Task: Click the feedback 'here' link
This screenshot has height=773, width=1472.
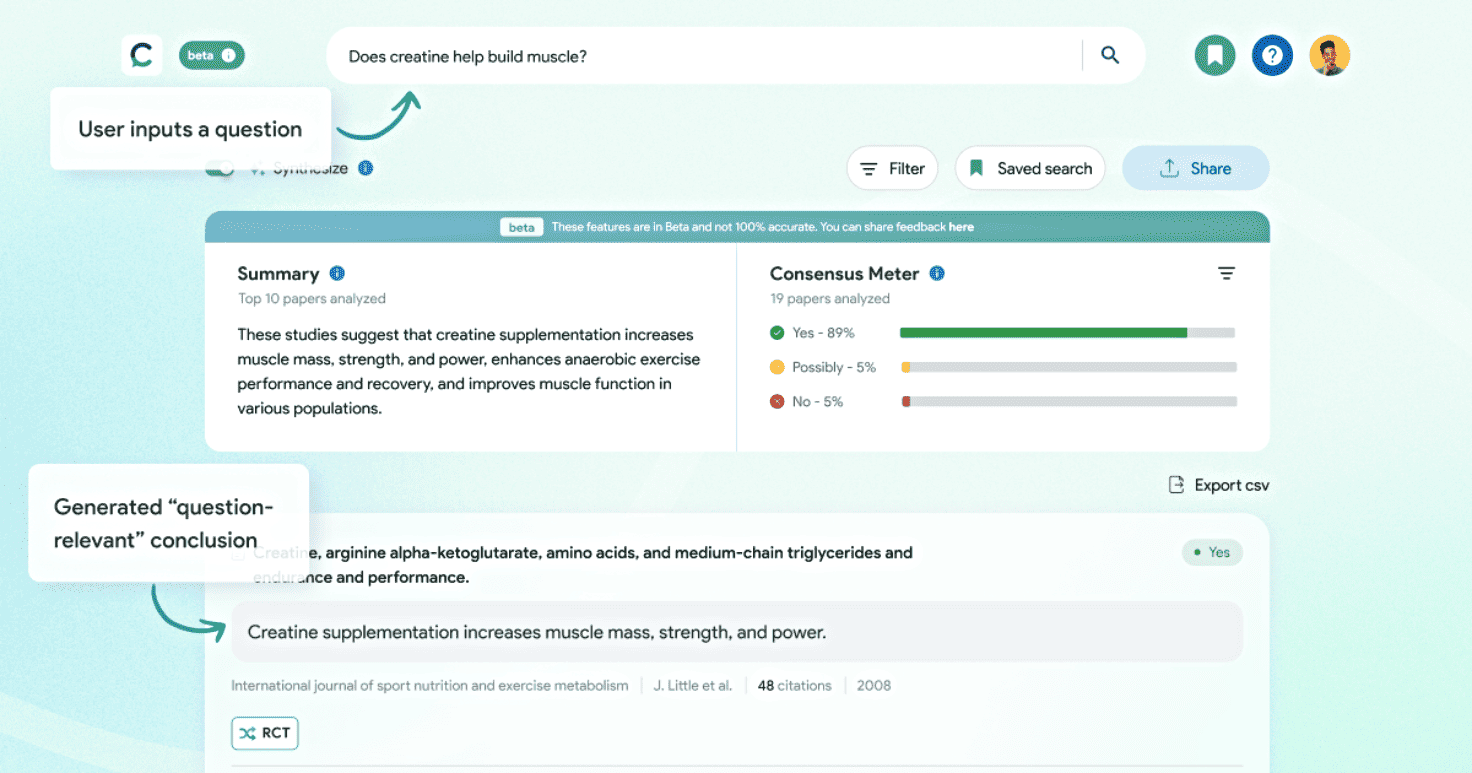Action: (961, 227)
